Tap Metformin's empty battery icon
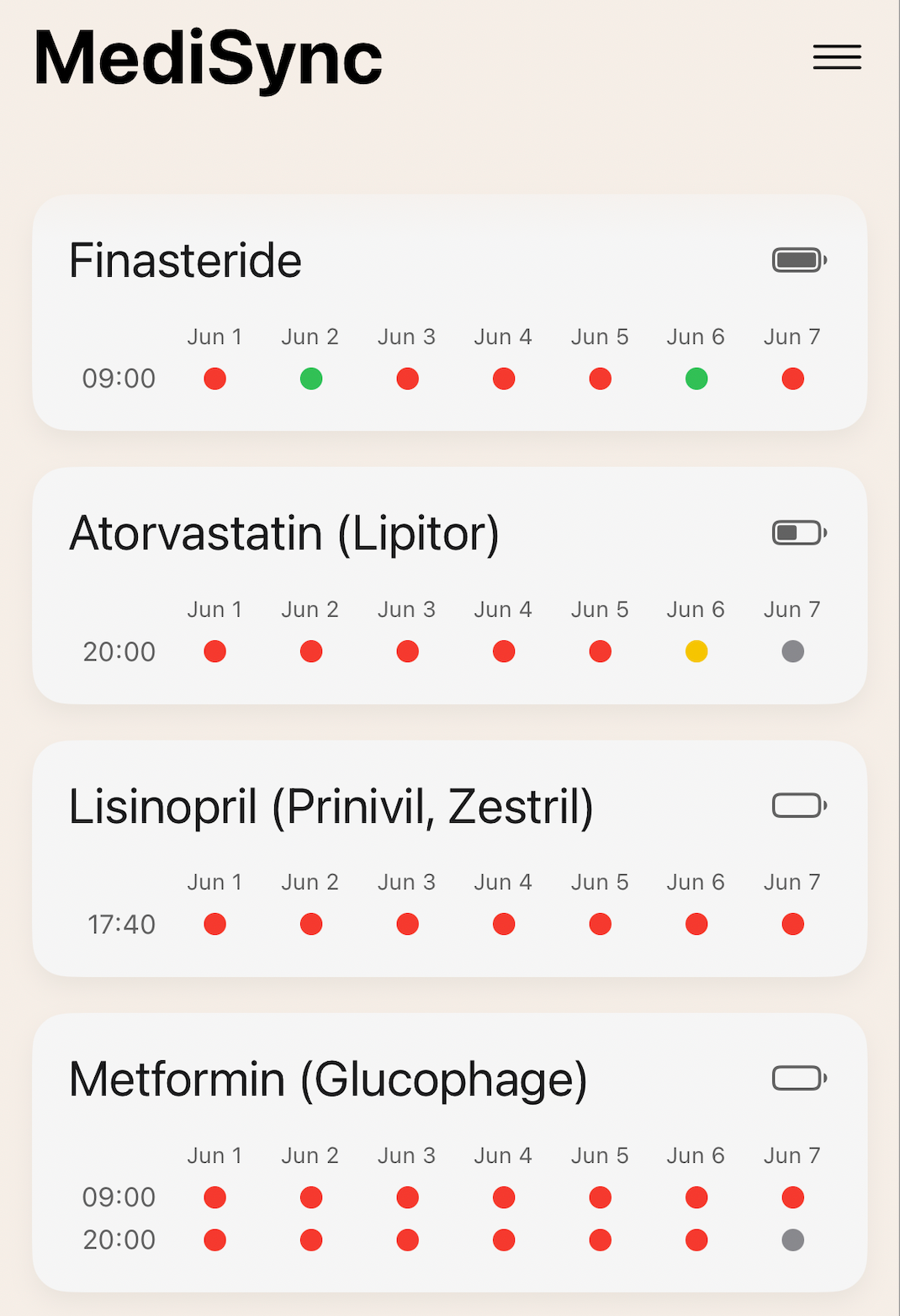This screenshot has width=900, height=1316. [799, 1078]
